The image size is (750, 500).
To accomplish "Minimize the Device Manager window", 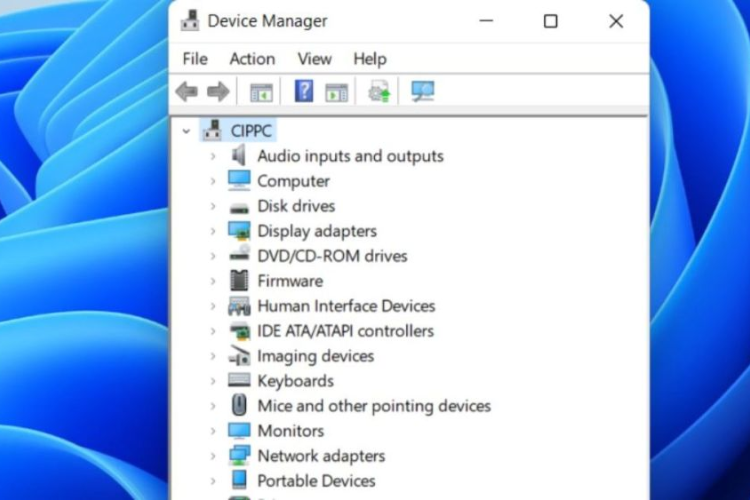I will click(486, 21).
